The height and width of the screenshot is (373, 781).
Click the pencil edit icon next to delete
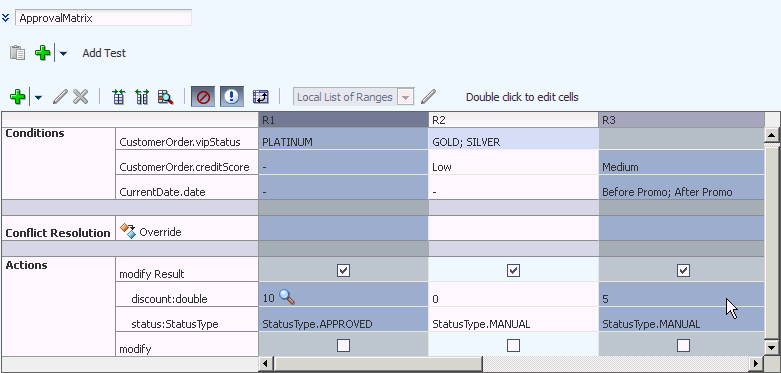[x=59, y=96]
